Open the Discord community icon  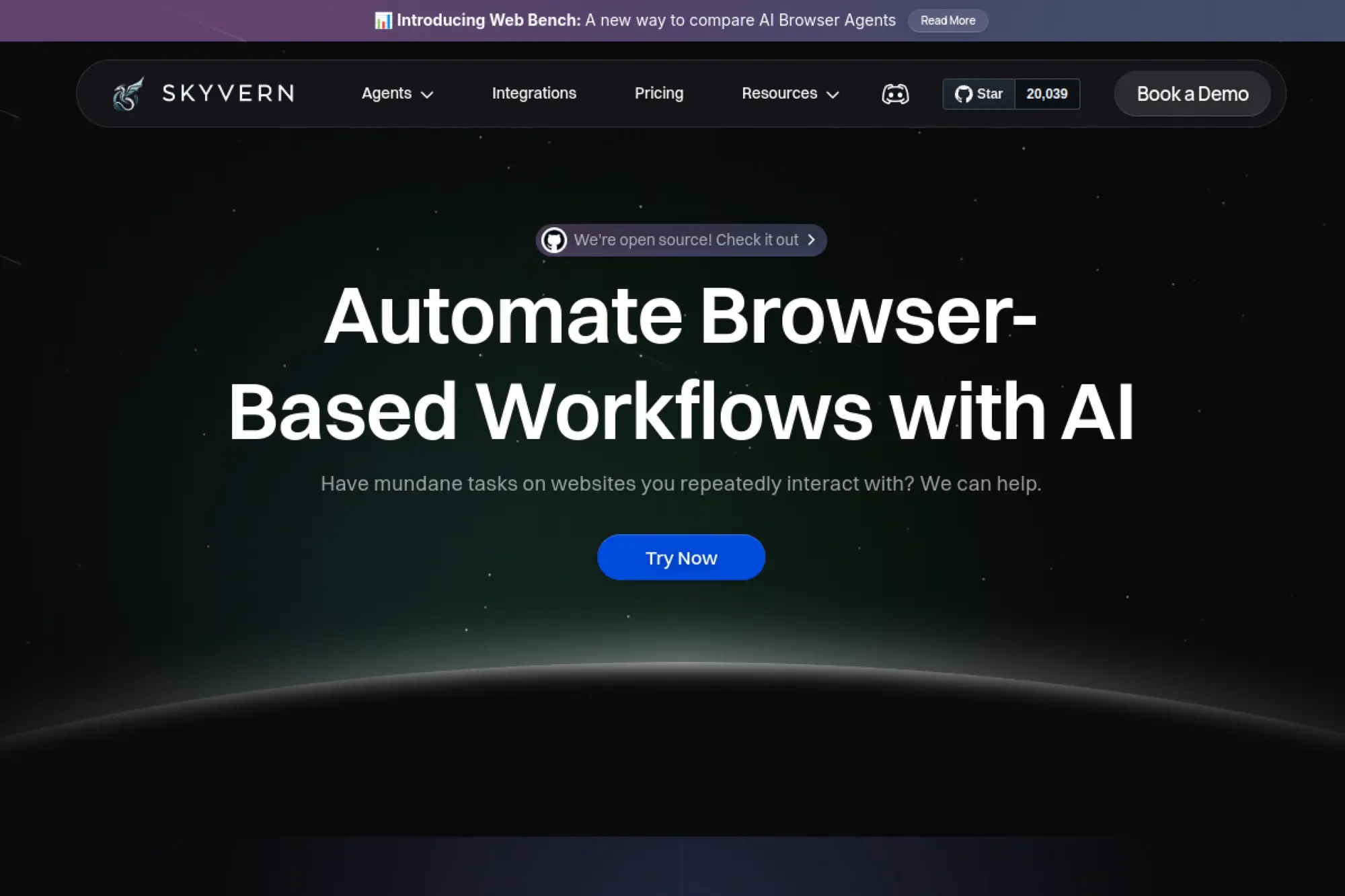pos(895,93)
